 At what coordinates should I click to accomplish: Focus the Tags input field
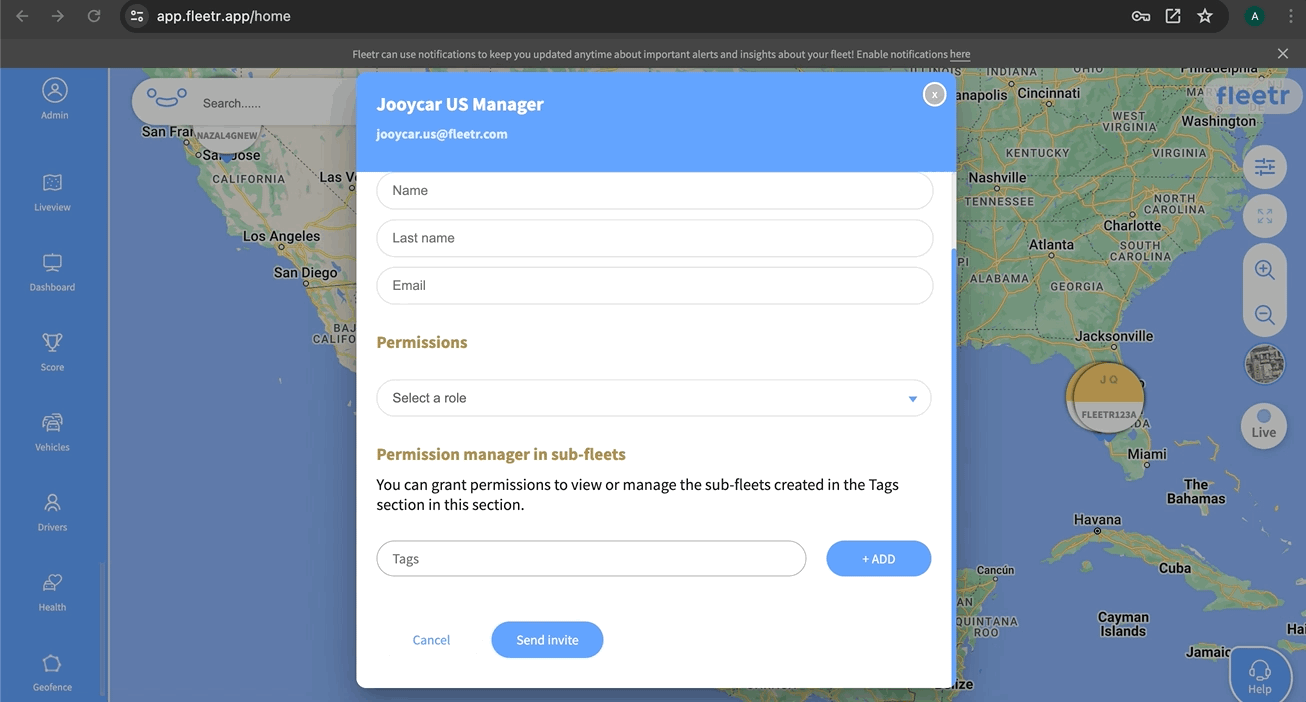[591, 559]
